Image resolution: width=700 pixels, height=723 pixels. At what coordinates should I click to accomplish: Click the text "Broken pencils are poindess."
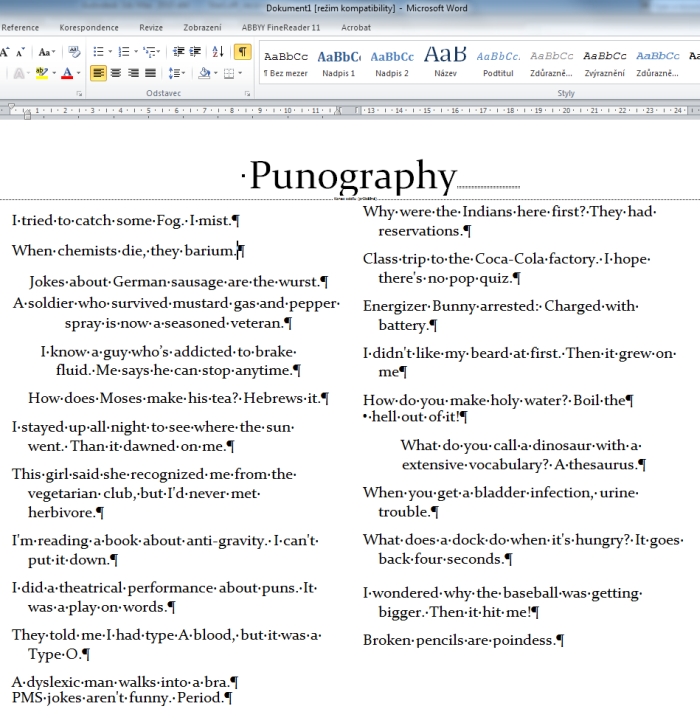tap(459, 640)
